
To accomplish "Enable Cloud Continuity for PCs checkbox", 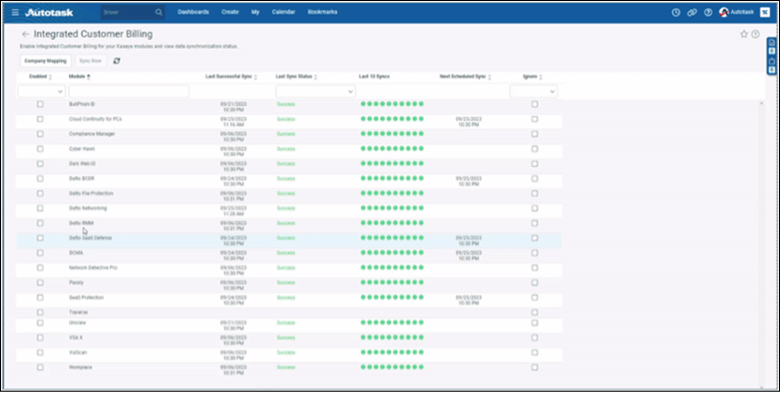I will 40,119.
